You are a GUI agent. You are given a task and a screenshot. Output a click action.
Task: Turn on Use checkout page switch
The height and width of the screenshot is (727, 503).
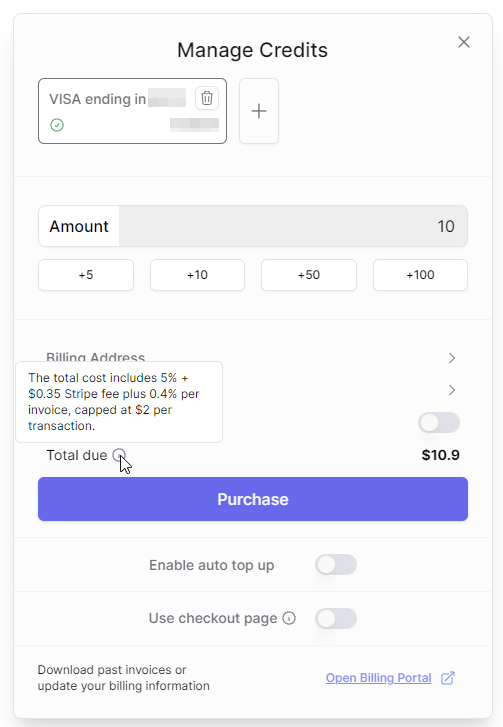[336, 619]
